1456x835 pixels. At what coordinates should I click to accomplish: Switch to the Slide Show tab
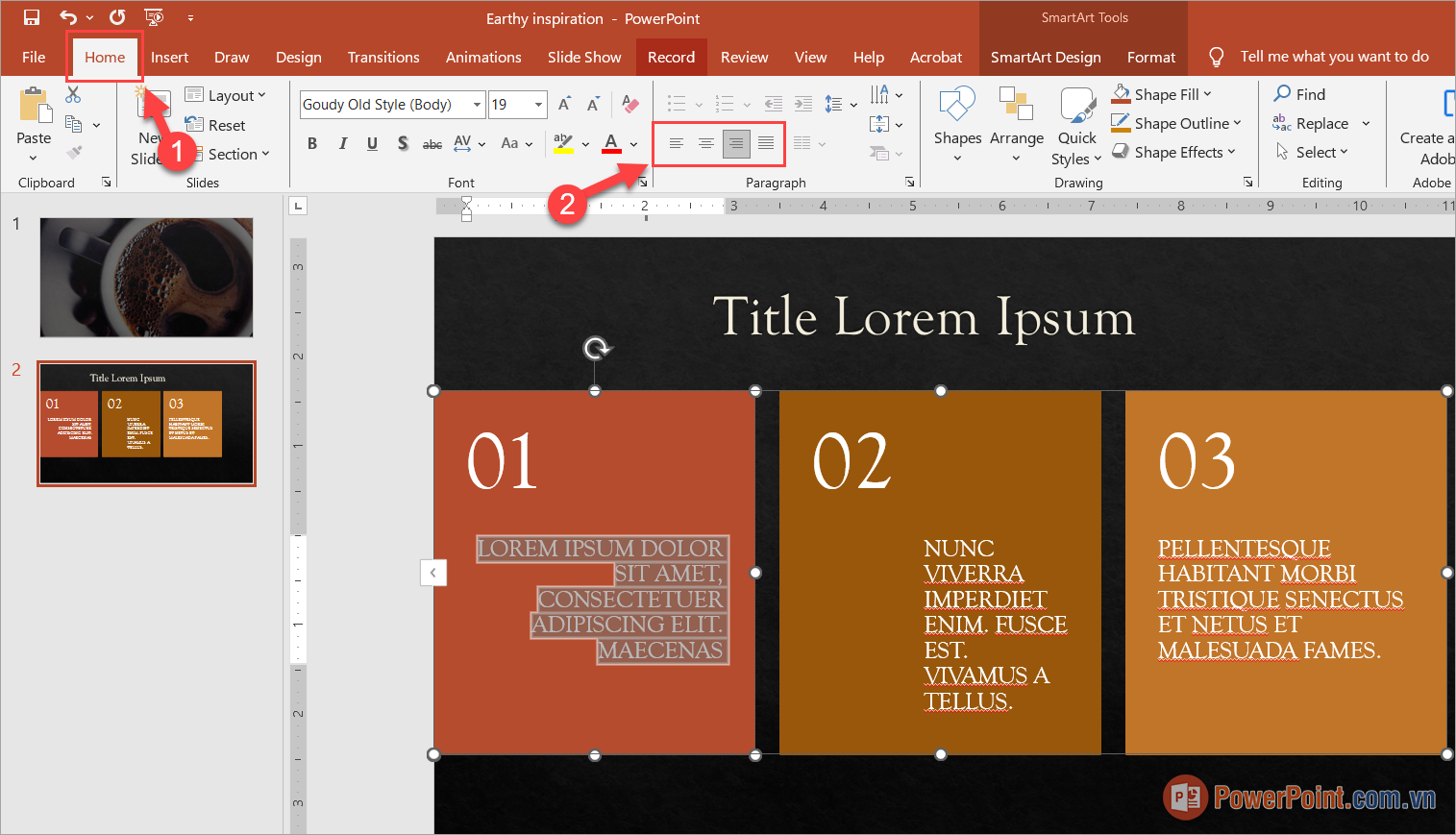584,57
